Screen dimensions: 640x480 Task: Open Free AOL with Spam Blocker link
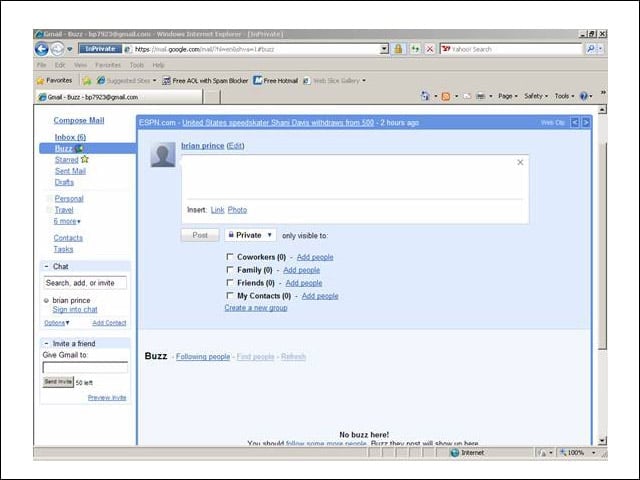pos(205,81)
